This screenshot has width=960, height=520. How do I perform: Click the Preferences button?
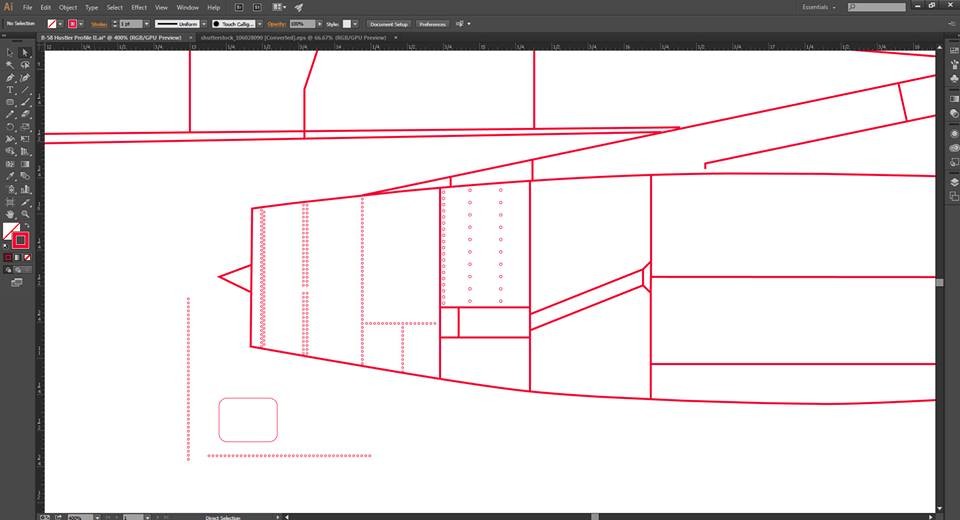pyautogui.click(x=432, y=24)
